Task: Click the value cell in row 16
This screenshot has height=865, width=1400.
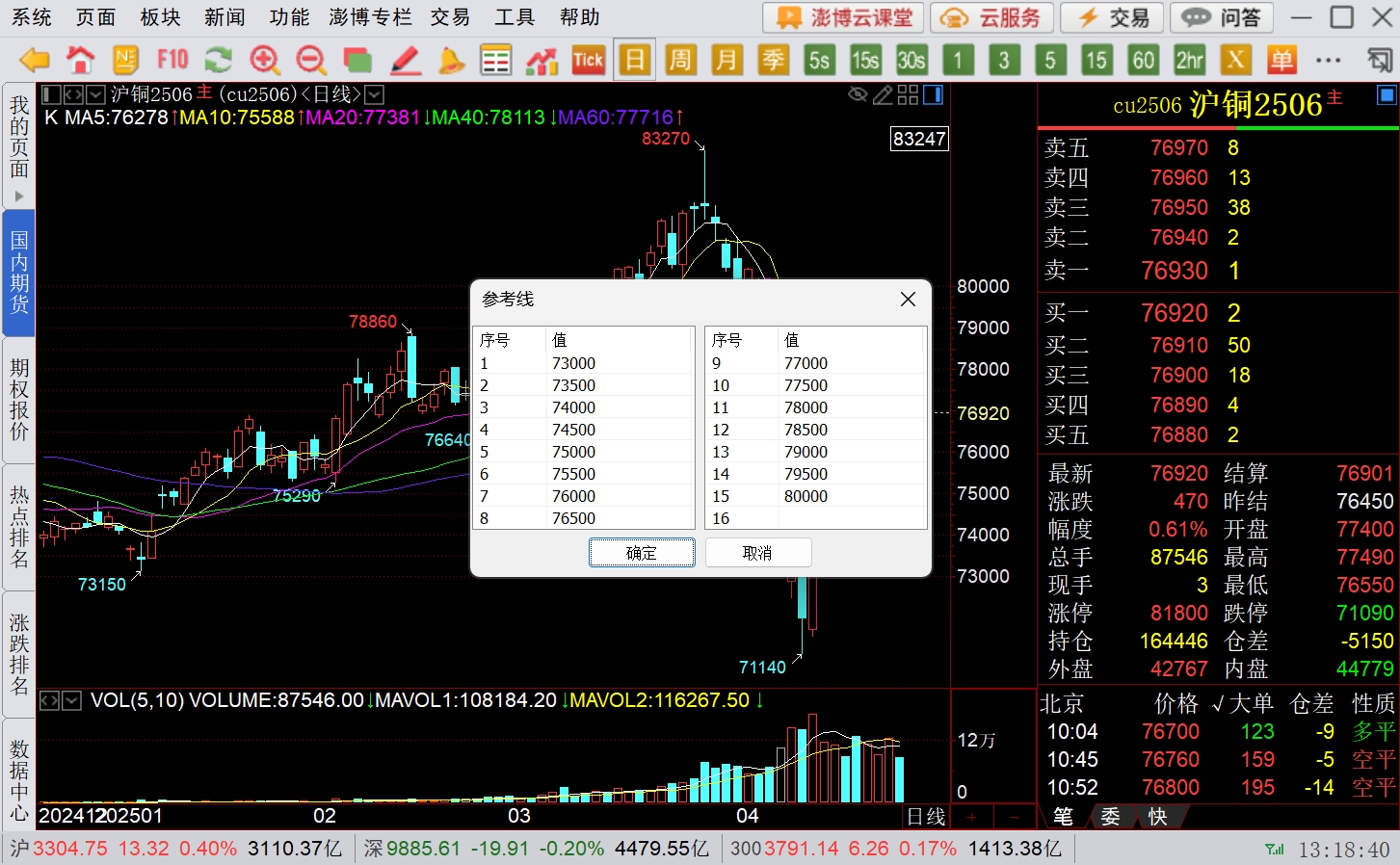Action: (x=848, y=518)
